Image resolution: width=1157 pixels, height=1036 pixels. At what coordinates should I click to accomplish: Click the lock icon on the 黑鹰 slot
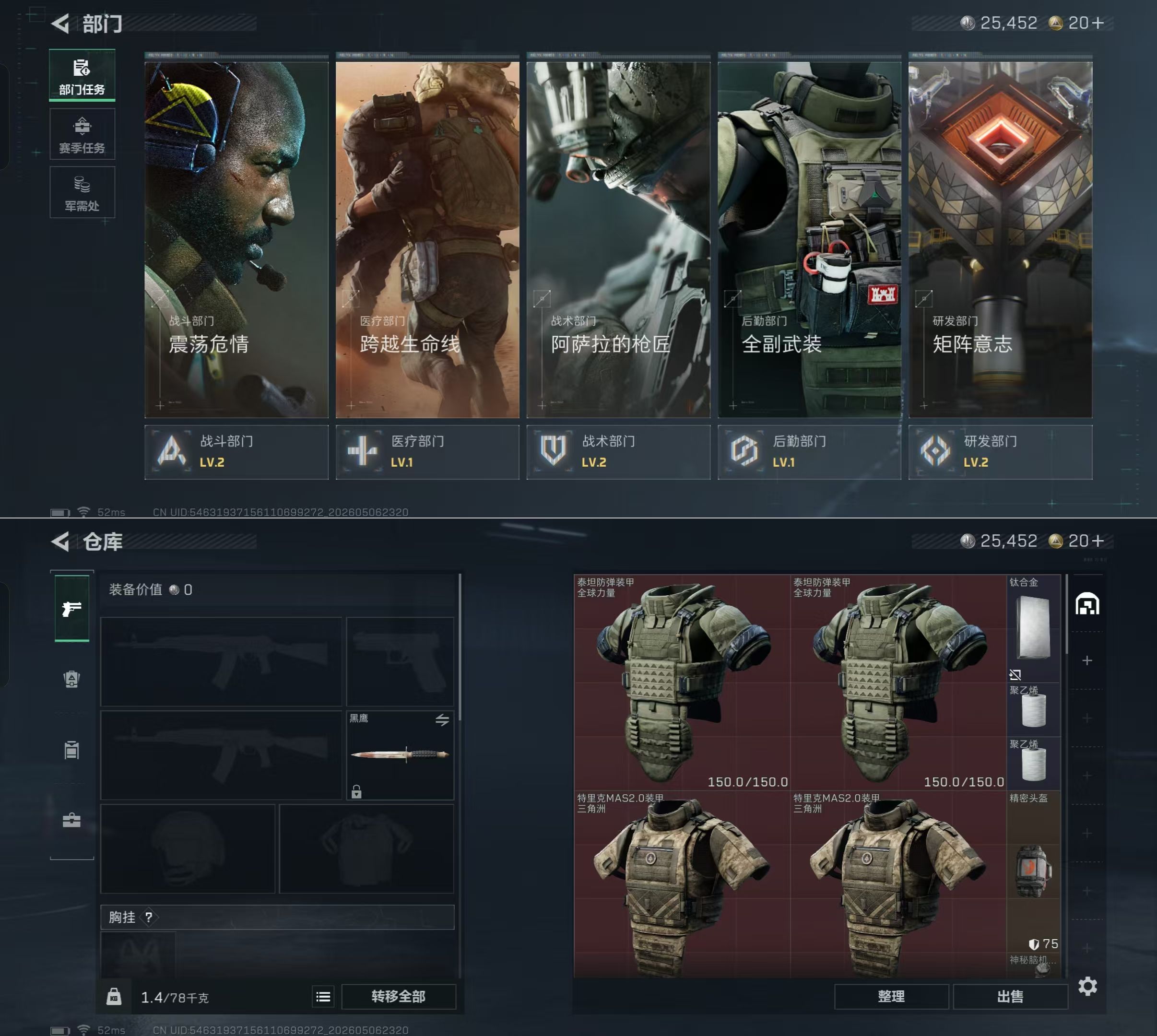click(356, 791)
